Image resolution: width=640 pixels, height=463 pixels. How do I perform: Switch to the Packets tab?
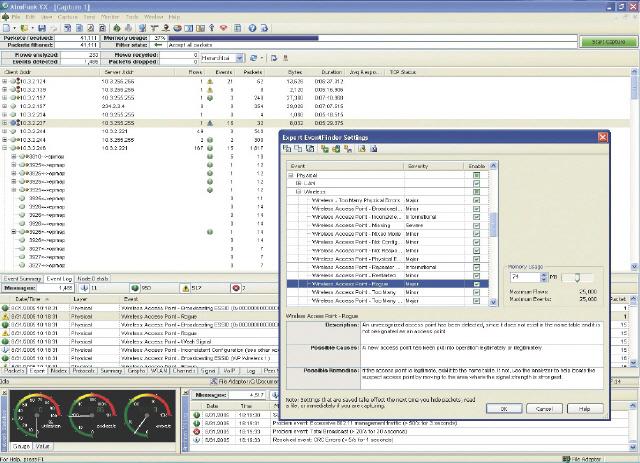[14, 371]
